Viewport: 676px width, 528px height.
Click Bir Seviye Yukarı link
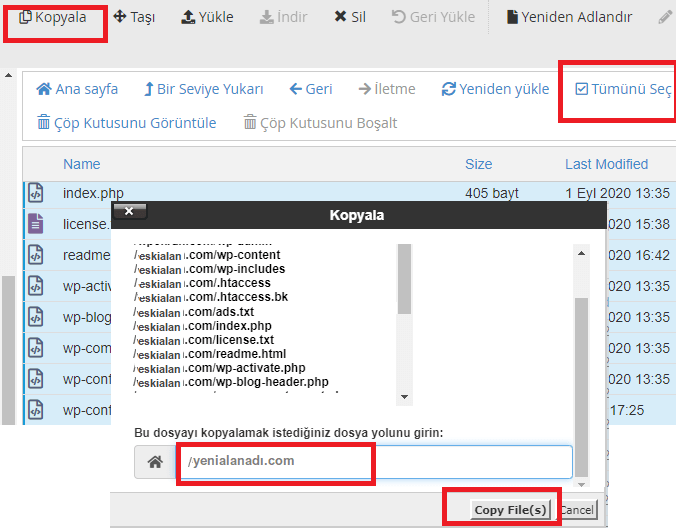203,89
